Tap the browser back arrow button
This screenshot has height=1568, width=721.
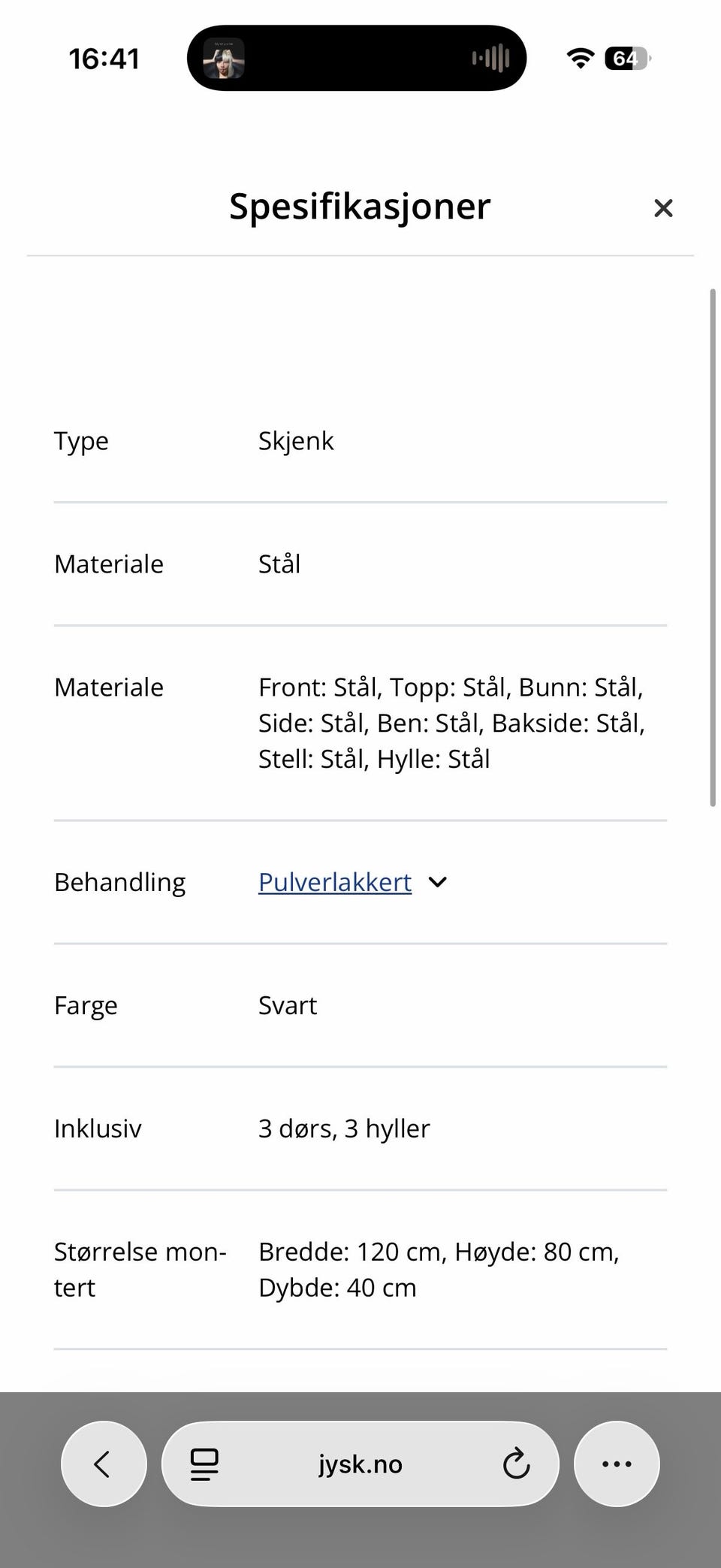[103, 1464]
